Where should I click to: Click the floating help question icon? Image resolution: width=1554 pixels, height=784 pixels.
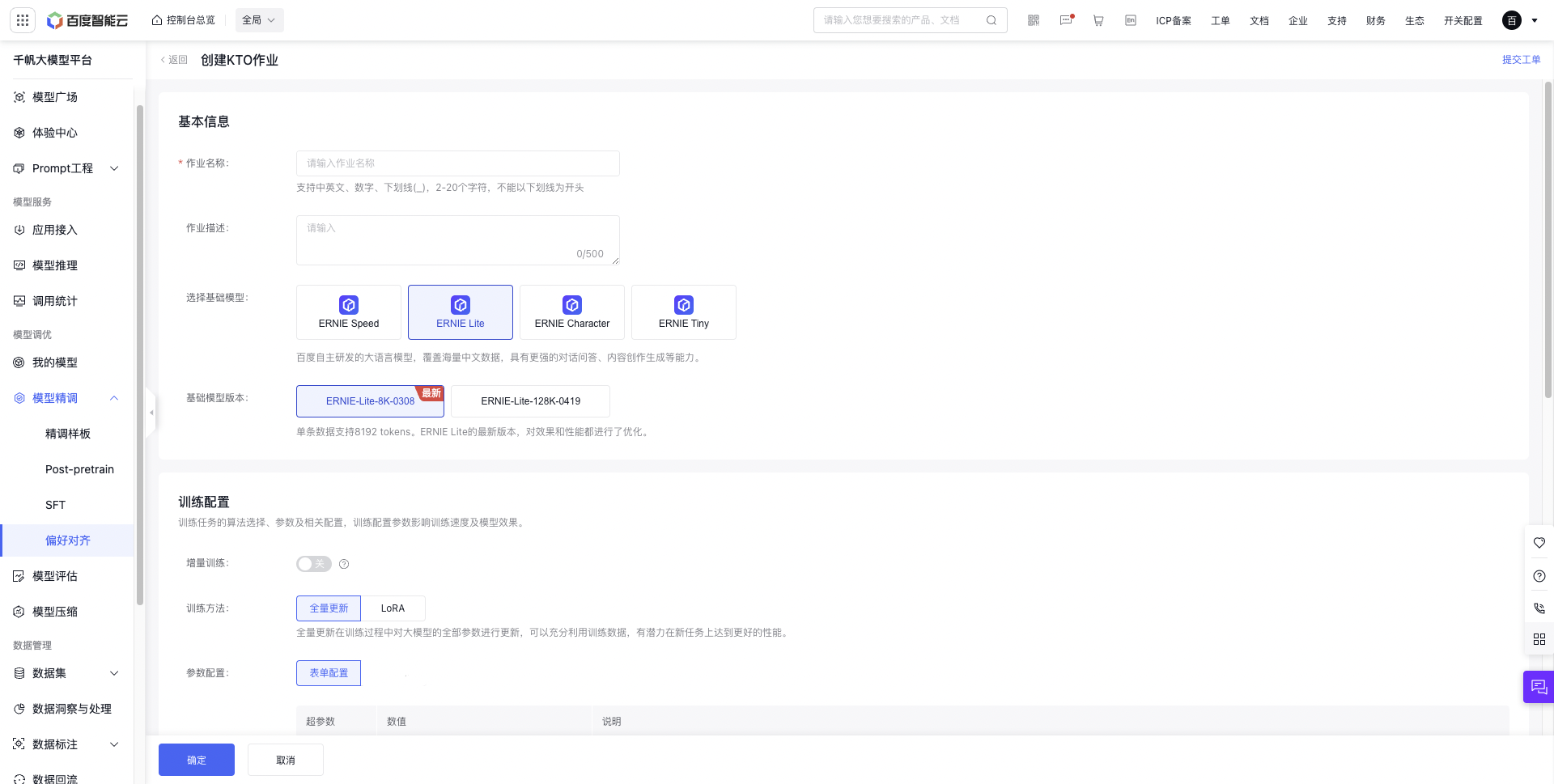(x=1539, y=576)
